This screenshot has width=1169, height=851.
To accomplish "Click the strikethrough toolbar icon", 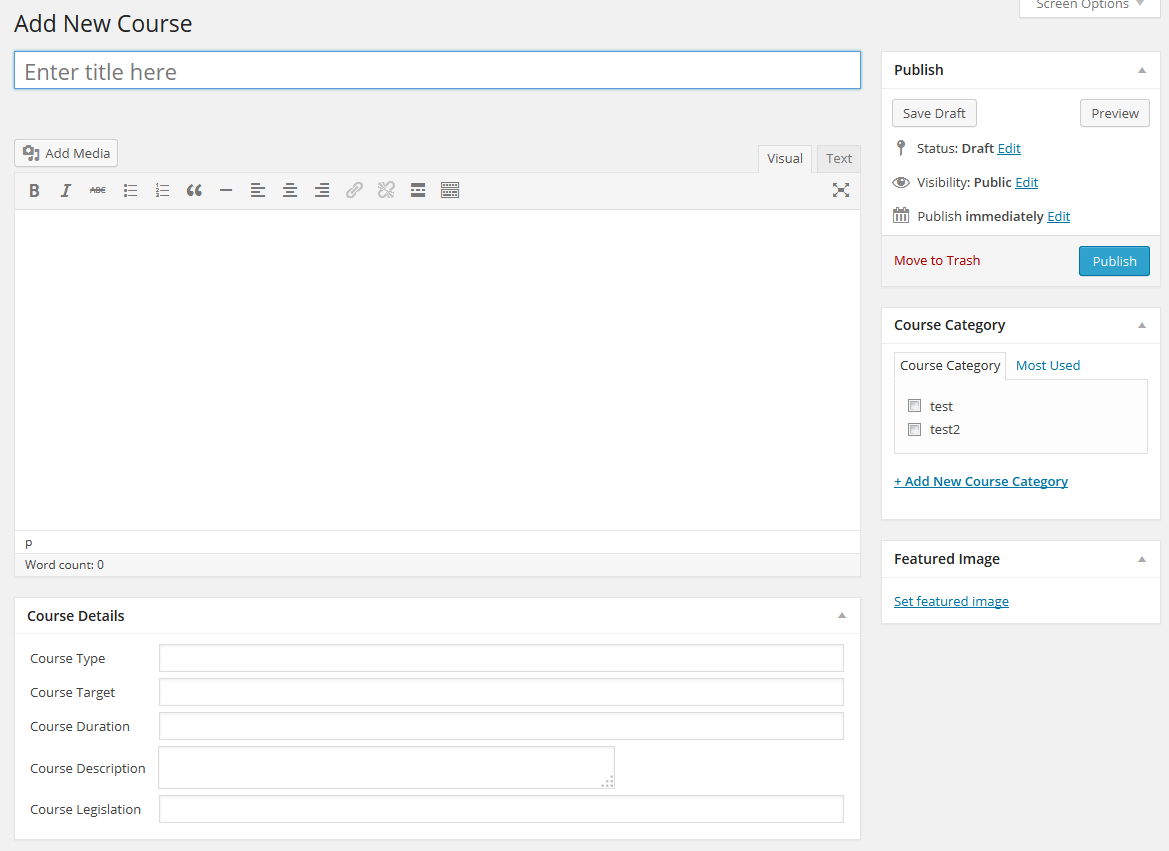I will pyautogui.click(x=98, y=190).
